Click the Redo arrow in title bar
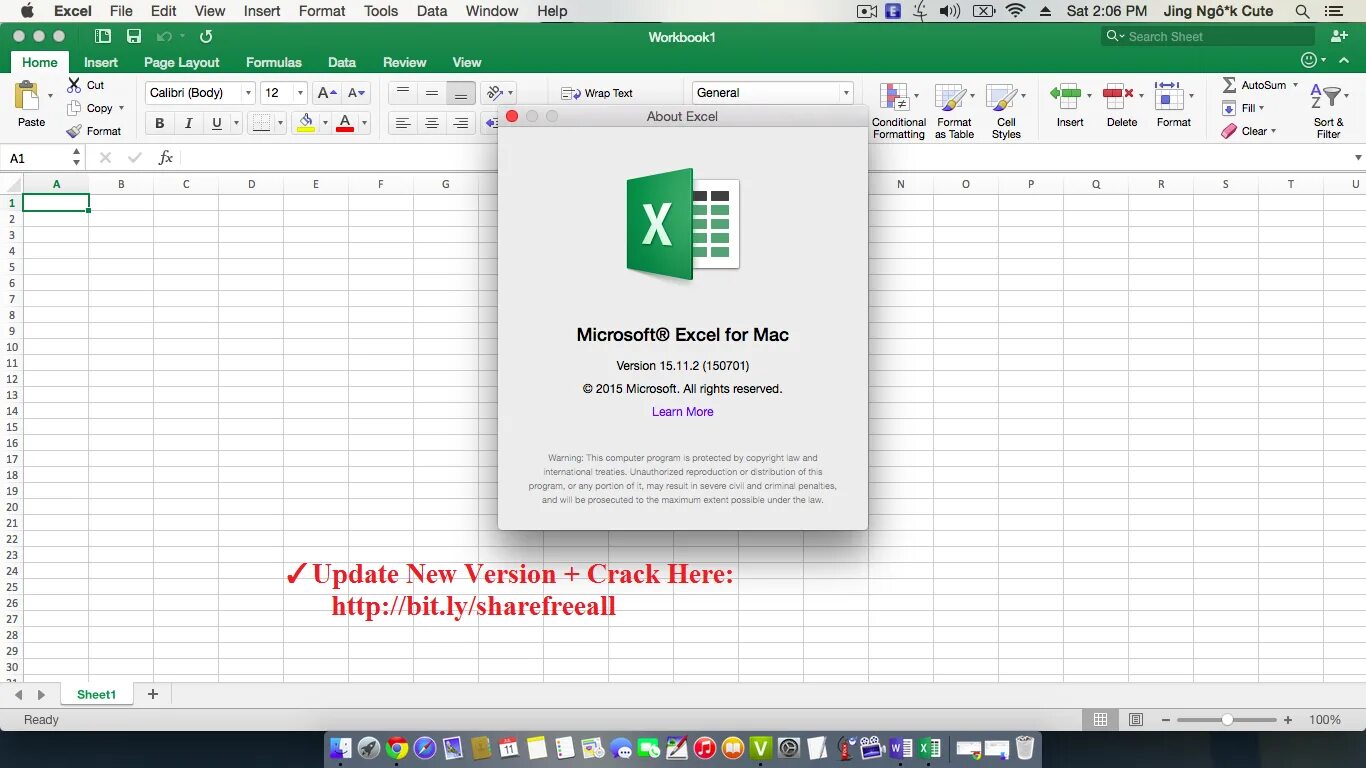 206,36
